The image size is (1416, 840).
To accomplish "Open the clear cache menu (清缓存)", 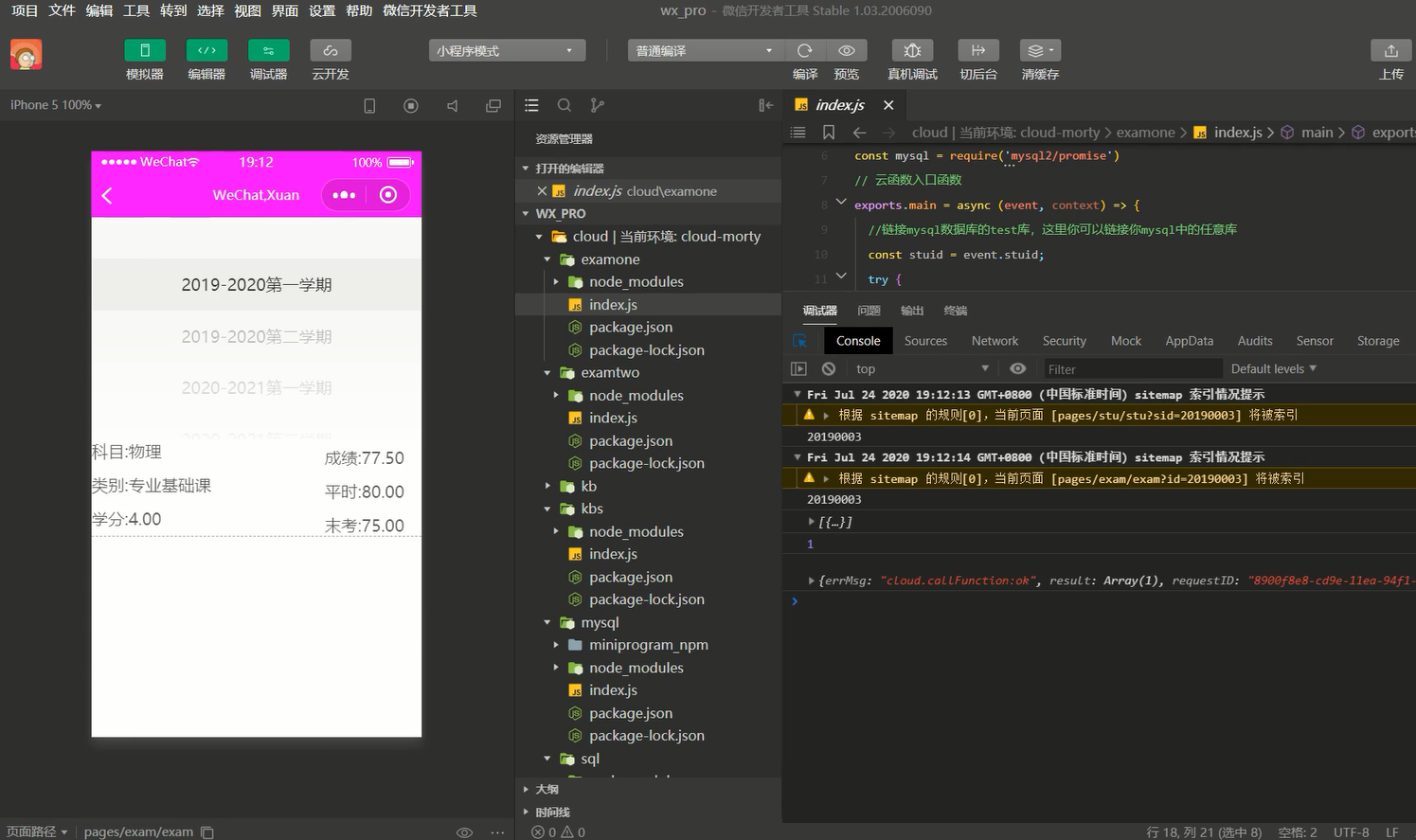I will coord(1040,50).
